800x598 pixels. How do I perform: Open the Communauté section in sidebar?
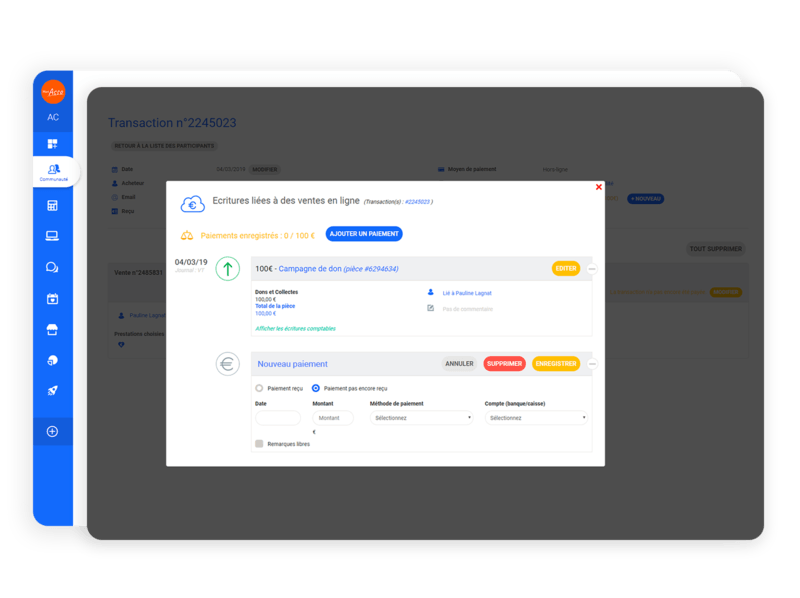[x=54, y=172]
